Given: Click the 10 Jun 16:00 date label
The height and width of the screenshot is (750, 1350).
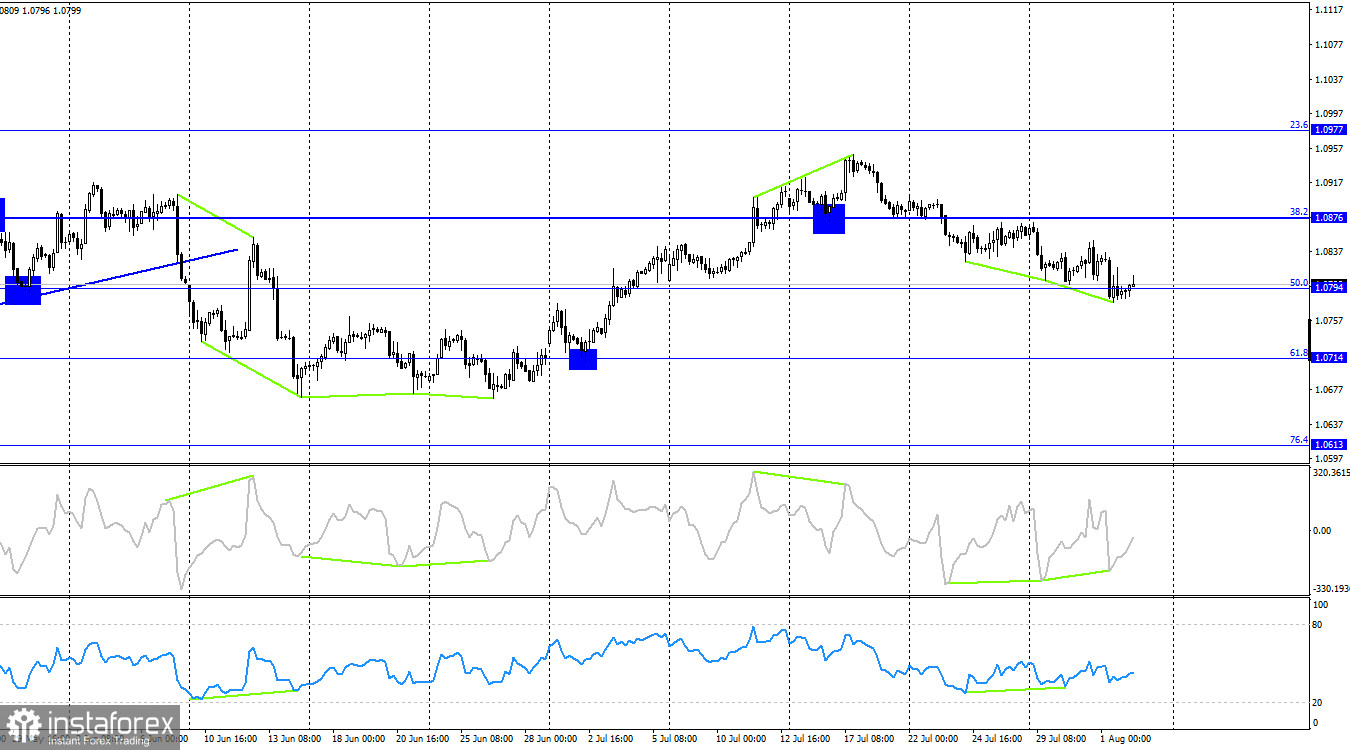Looking at the screenshot, I should click(x=229, y=739).
